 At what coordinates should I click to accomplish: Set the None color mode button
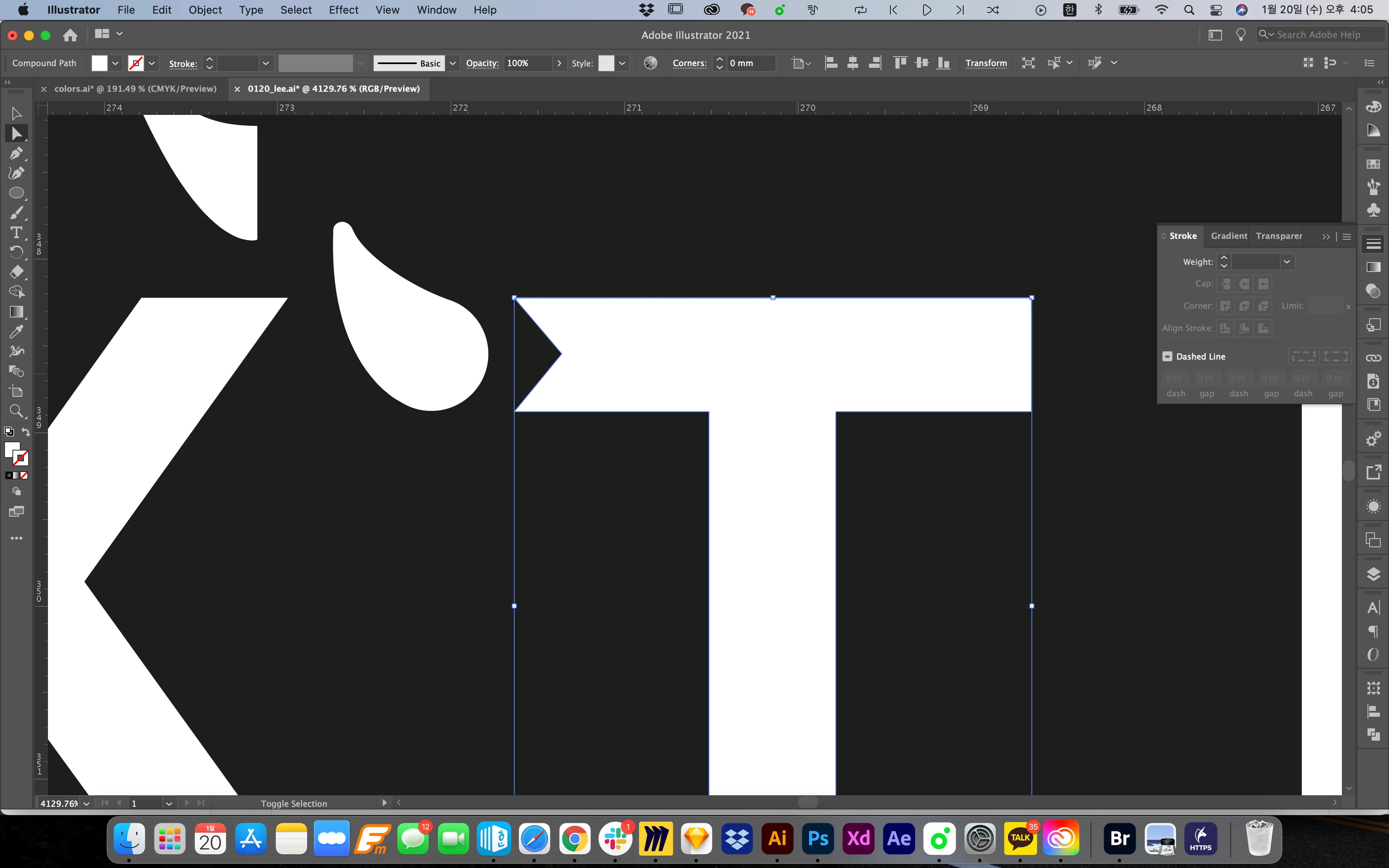pyautogui.click(x=24, y=475)
